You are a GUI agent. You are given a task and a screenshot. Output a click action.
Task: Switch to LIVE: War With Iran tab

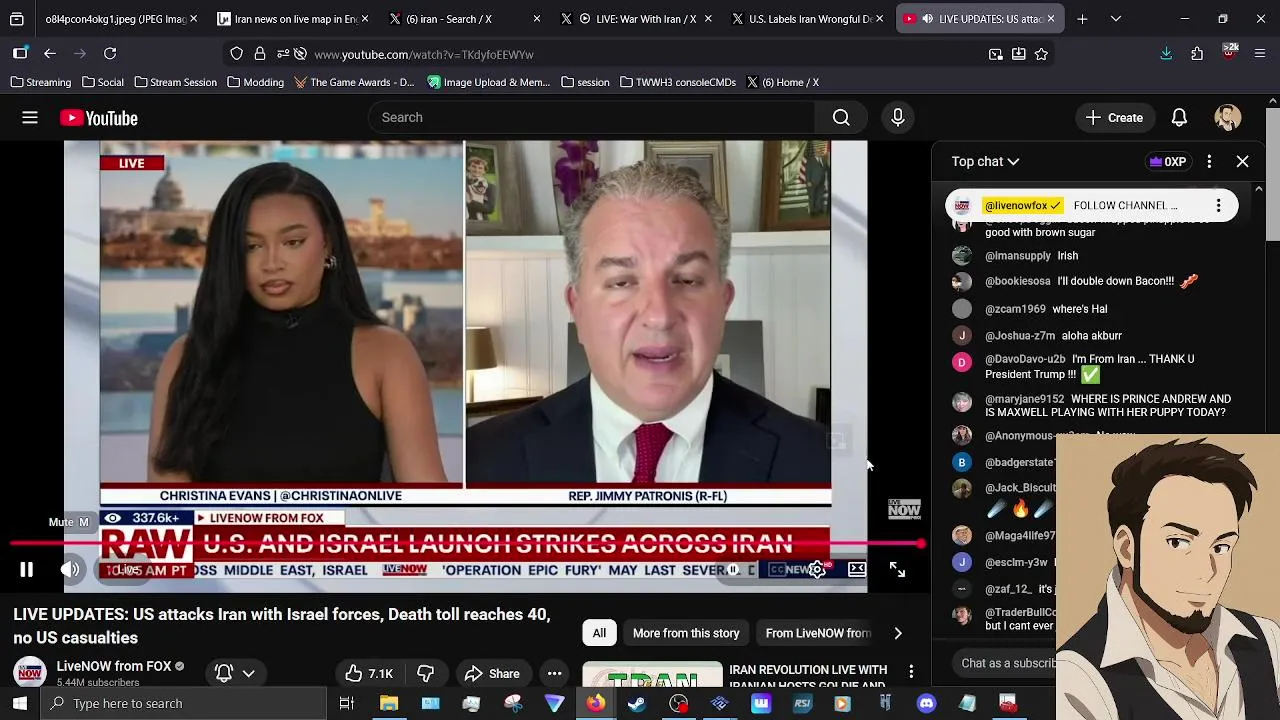coord(637,18)
